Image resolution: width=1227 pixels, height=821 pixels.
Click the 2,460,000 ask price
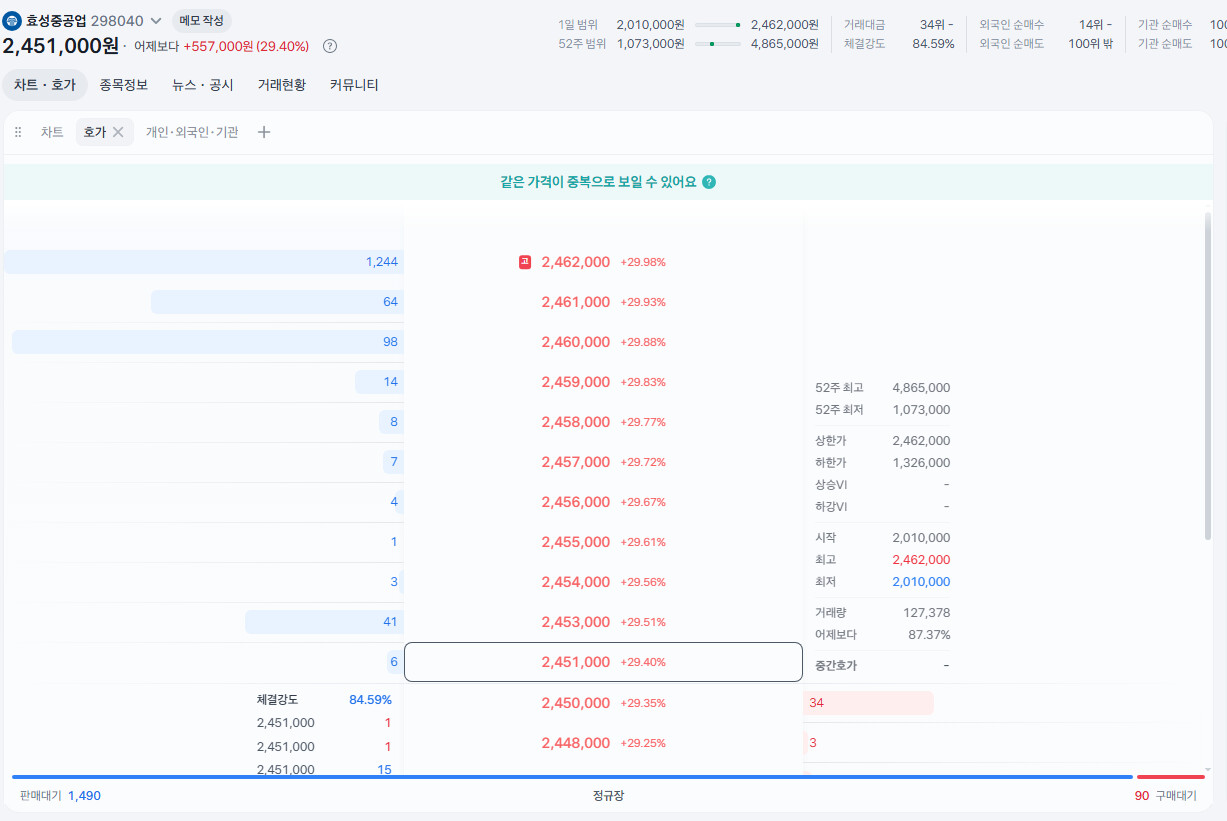click(576, 342)
